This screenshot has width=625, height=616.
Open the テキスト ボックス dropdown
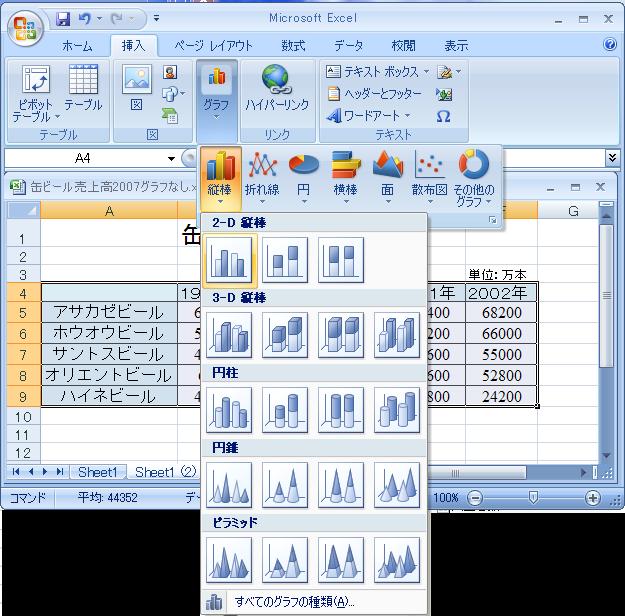pyautogui.click(x=377, y=72)
